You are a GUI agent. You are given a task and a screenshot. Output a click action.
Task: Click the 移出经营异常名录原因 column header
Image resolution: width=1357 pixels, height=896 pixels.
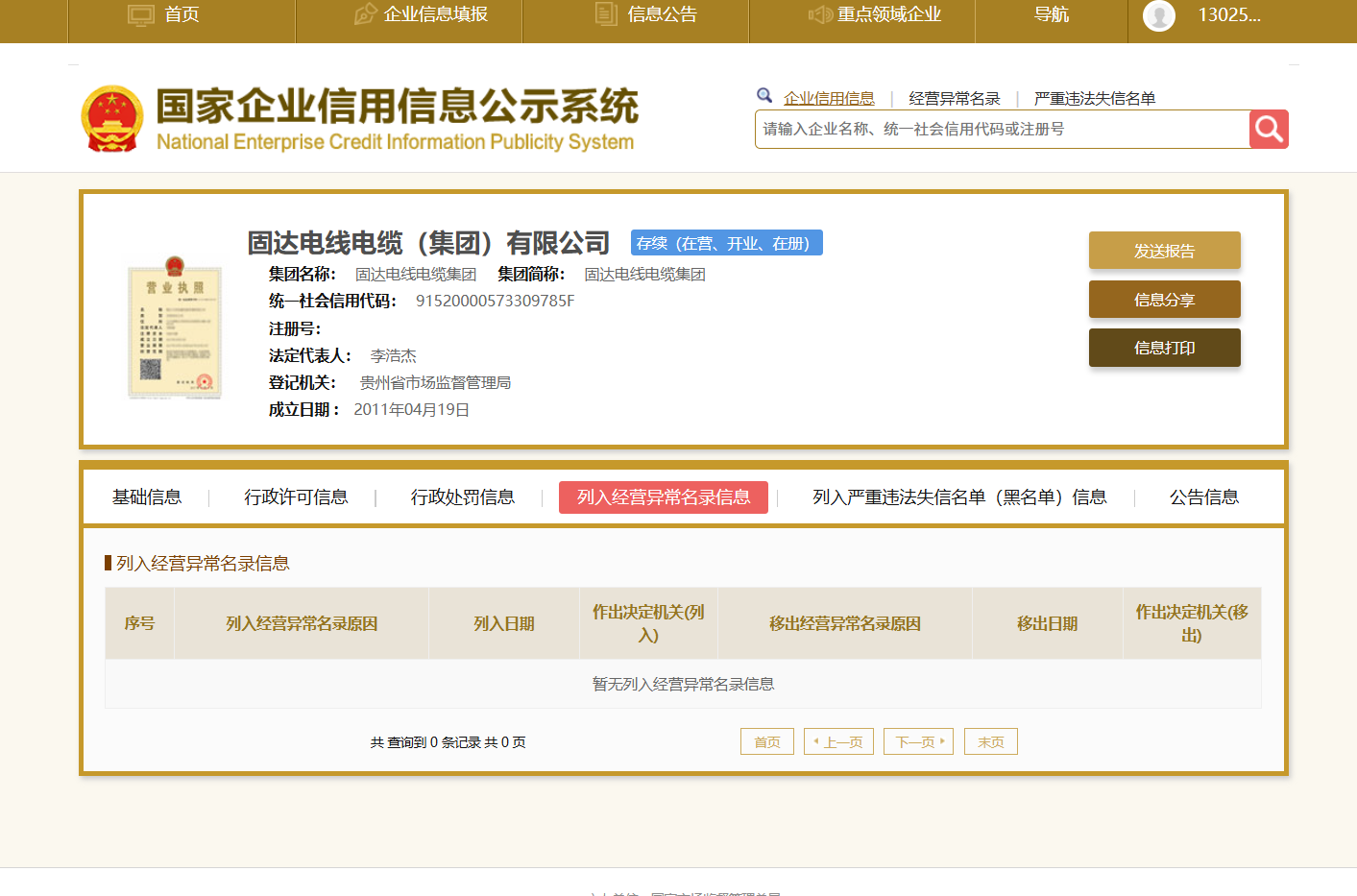(845, 623)
